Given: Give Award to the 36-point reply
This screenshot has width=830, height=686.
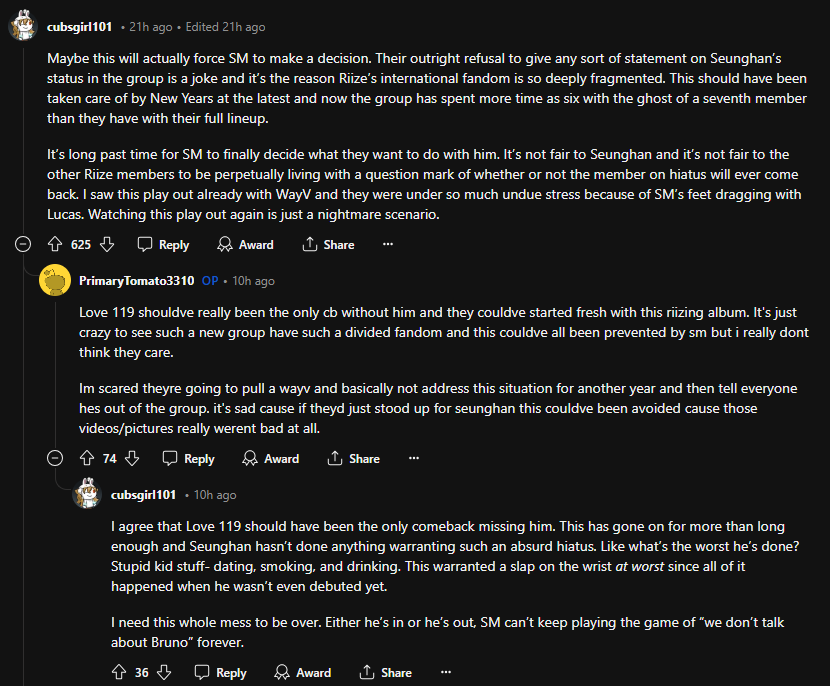Looking at the screenshot, I should pos(302,672).
